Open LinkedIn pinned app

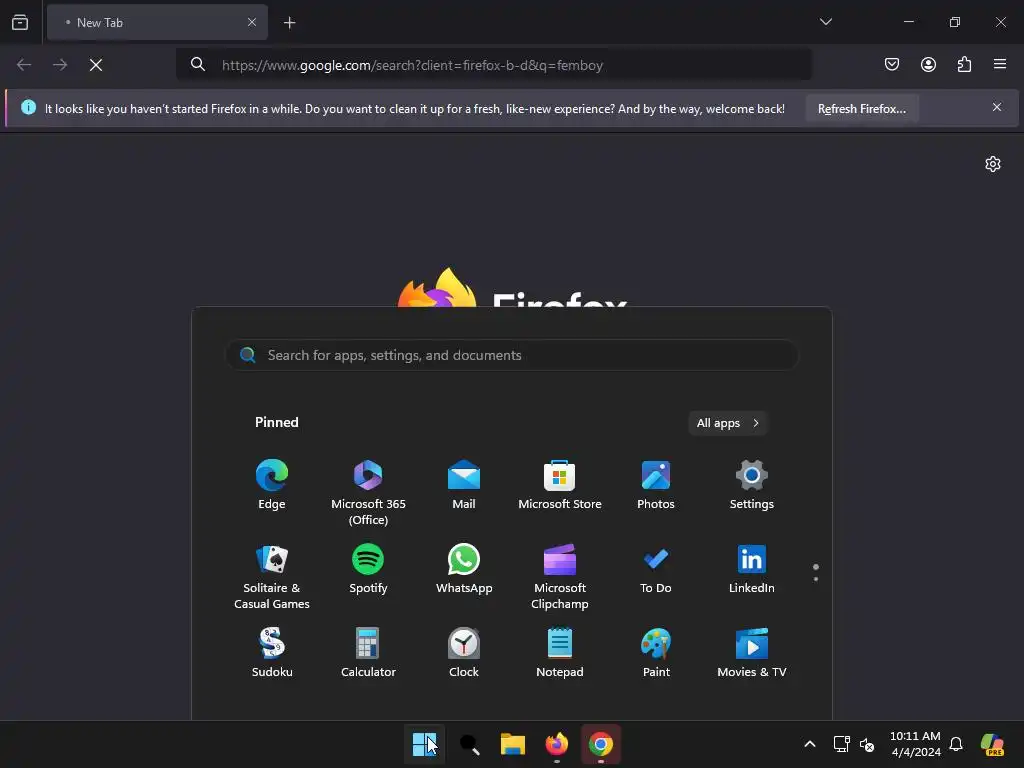(x=752, y=569)
